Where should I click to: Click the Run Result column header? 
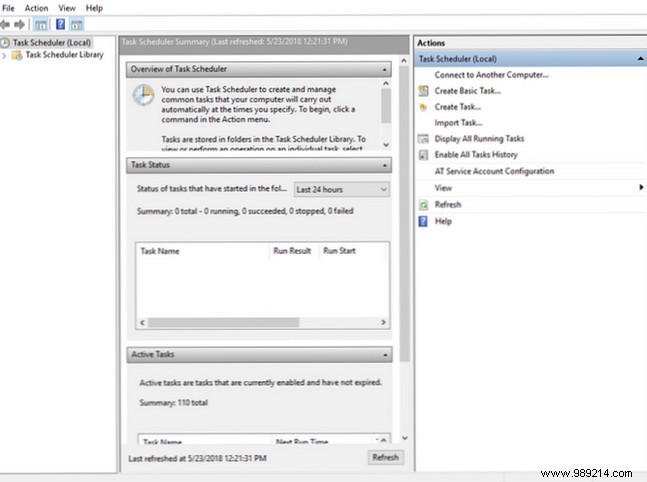pos(292,251)
